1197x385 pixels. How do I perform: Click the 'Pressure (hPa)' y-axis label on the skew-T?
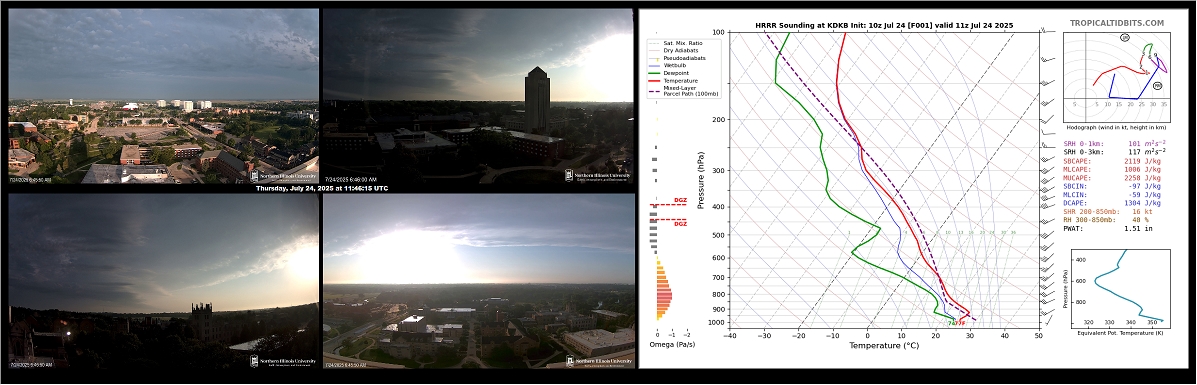coord(702,180)
